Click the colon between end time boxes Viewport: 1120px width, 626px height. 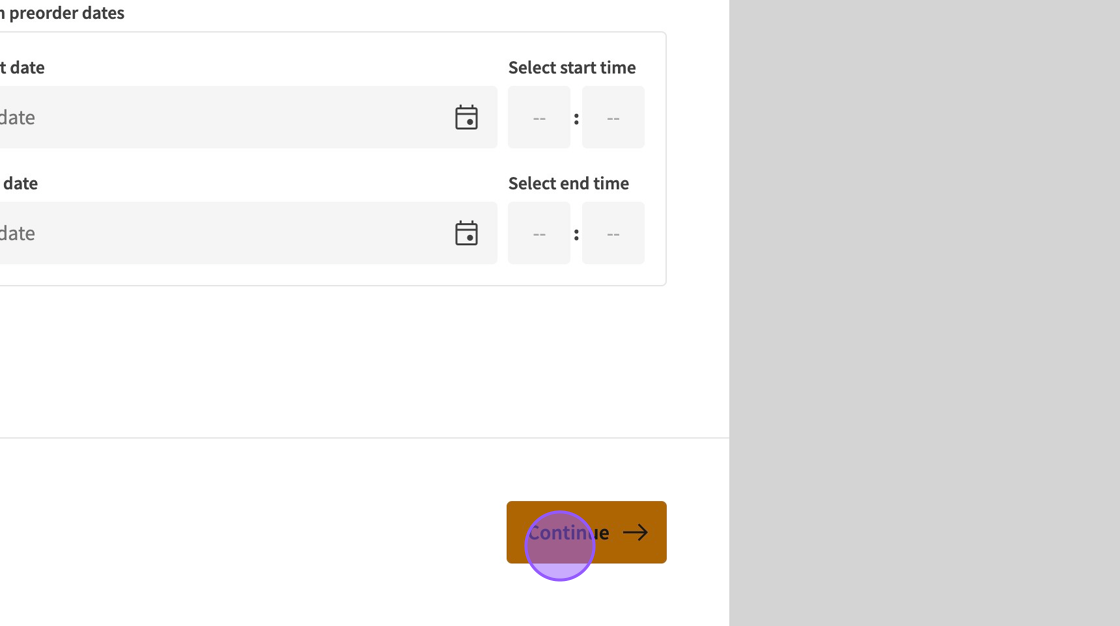tap(576, 235)
